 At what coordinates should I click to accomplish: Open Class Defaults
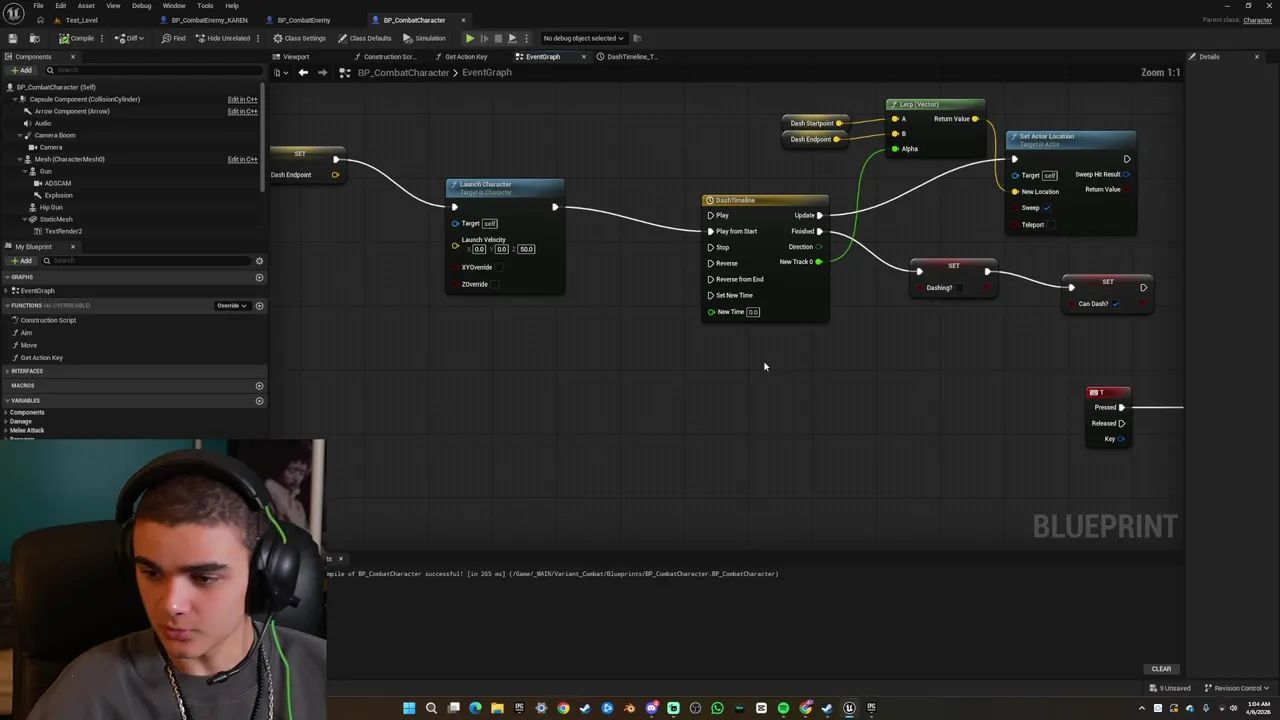point(365,38)
